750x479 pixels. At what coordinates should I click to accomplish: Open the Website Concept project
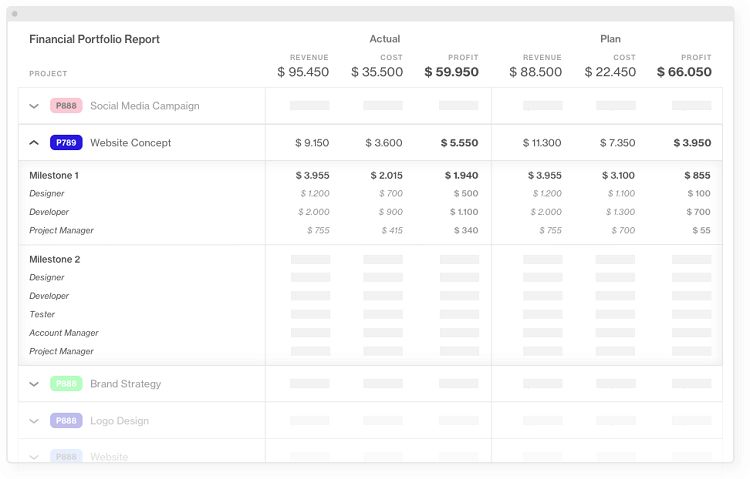pos(131,143)
